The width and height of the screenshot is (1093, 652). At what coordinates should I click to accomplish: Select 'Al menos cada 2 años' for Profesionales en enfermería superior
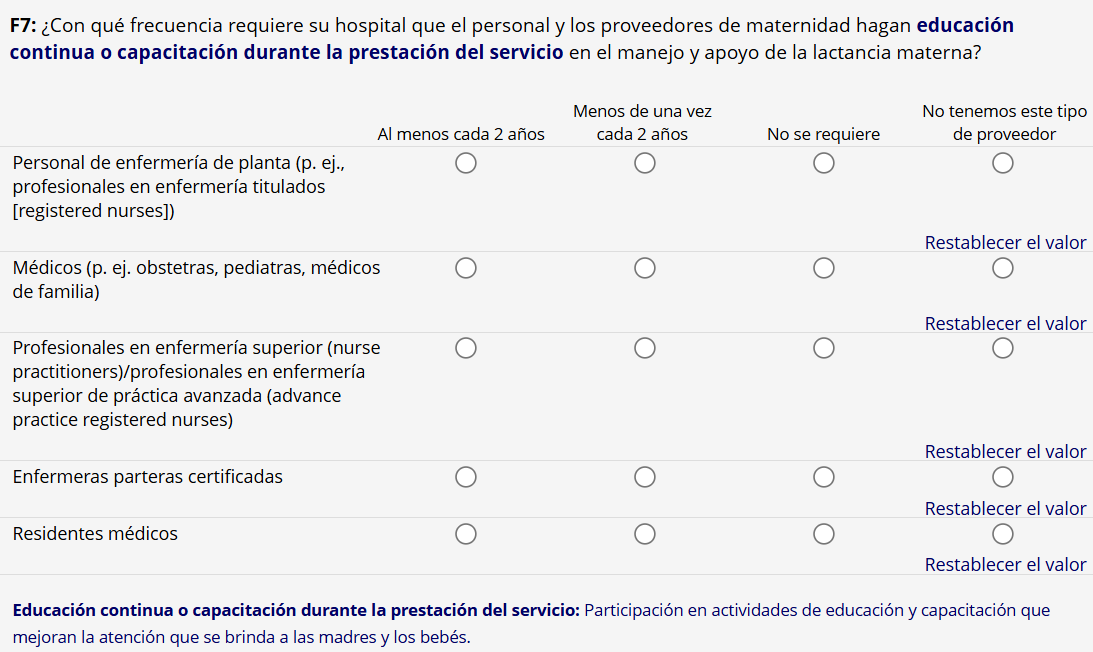(x=465, y=348)
